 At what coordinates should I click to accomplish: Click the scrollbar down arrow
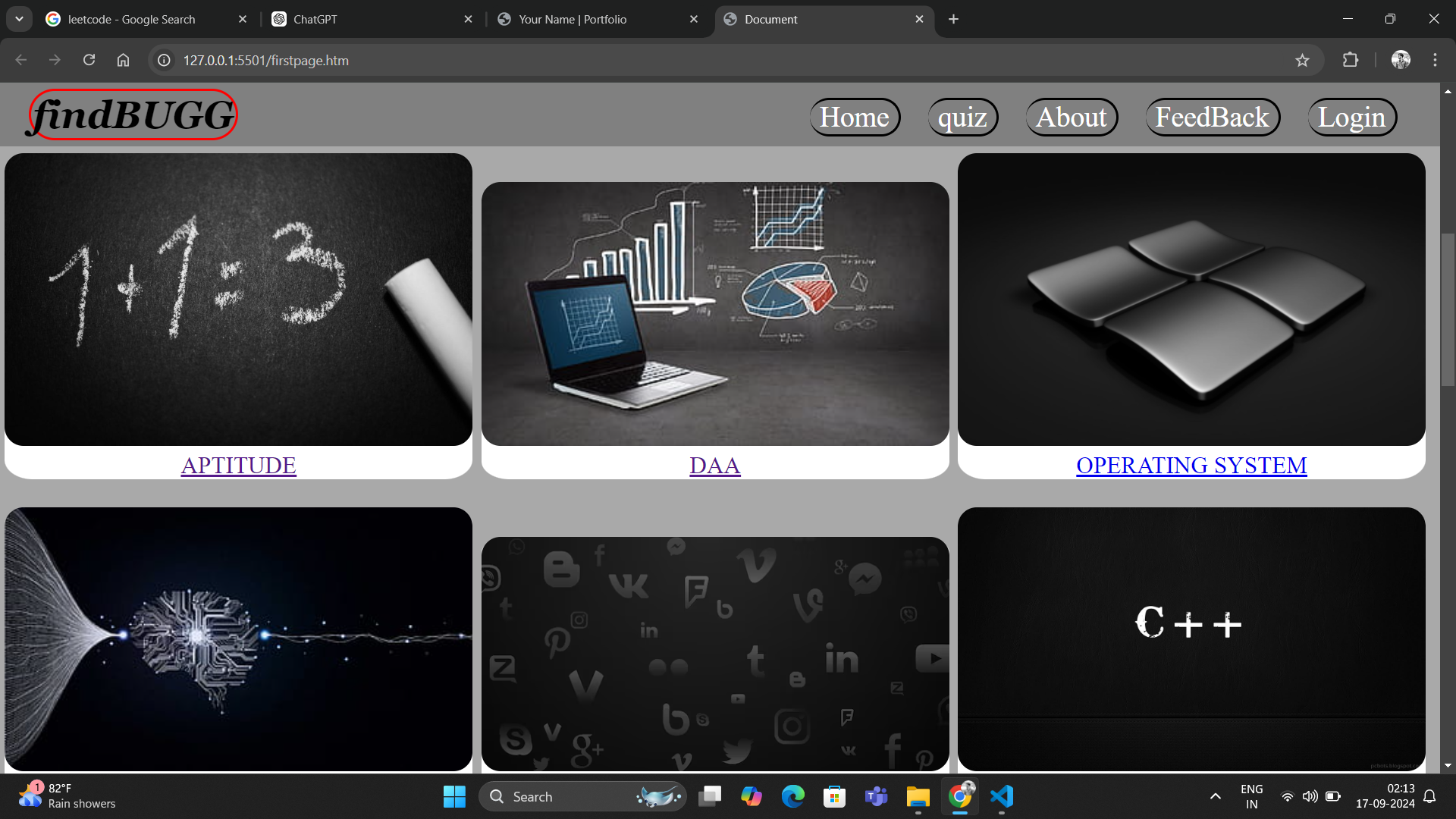(1448, 766)
